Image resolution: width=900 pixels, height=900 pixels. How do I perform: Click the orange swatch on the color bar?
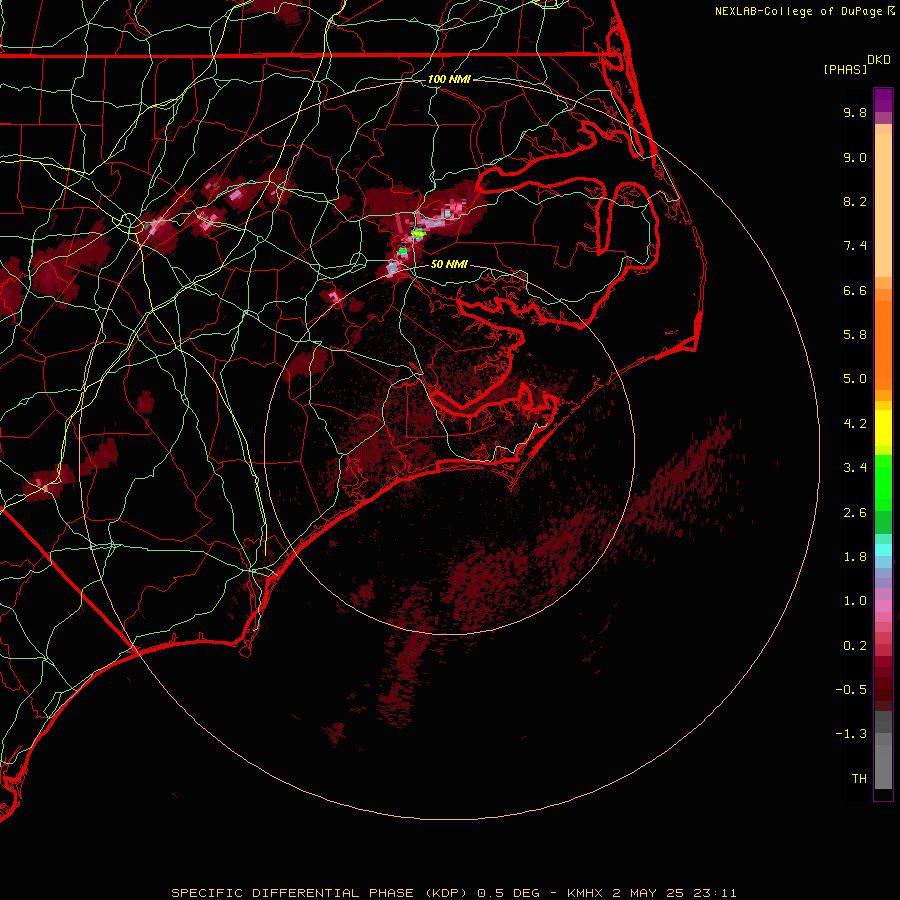[883, 344]
